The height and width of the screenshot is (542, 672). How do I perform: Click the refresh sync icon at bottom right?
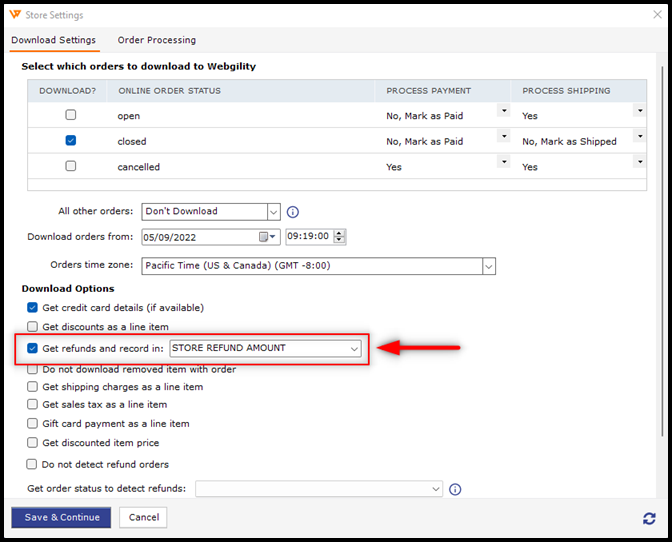(x=649, y=518)
